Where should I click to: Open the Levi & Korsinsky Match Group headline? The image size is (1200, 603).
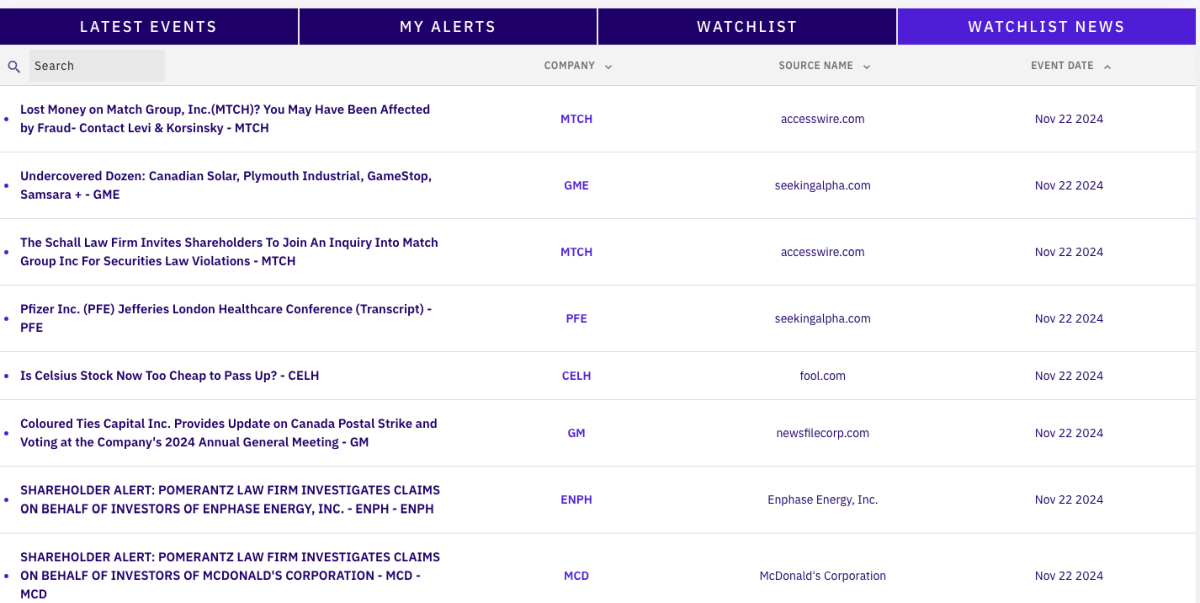225,119
